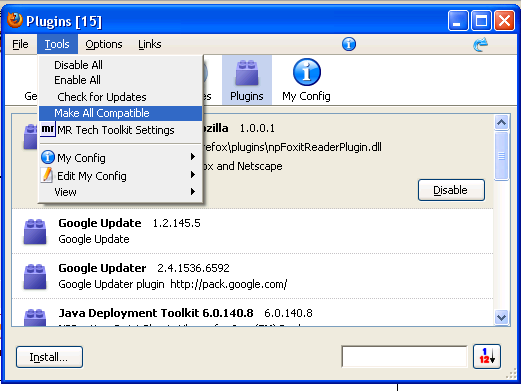Expand the My Config submenu
The height and width of the screenshot is (391, 521).
[x=120, y=157]
